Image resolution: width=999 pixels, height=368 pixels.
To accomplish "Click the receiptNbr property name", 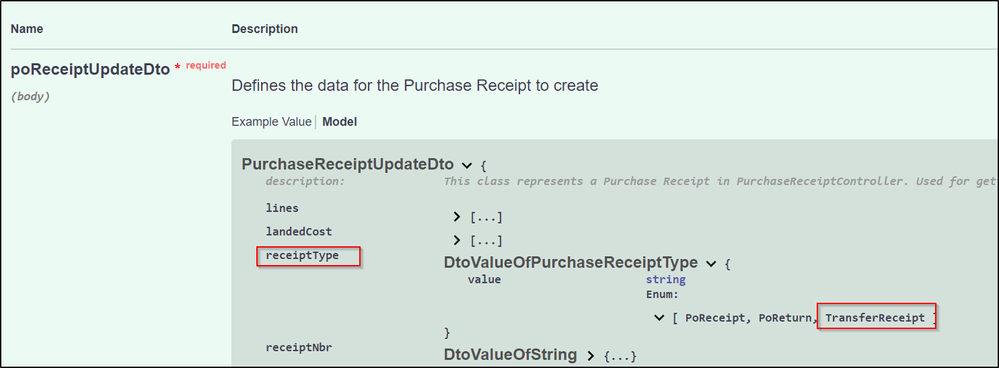I will pos(299,347).
